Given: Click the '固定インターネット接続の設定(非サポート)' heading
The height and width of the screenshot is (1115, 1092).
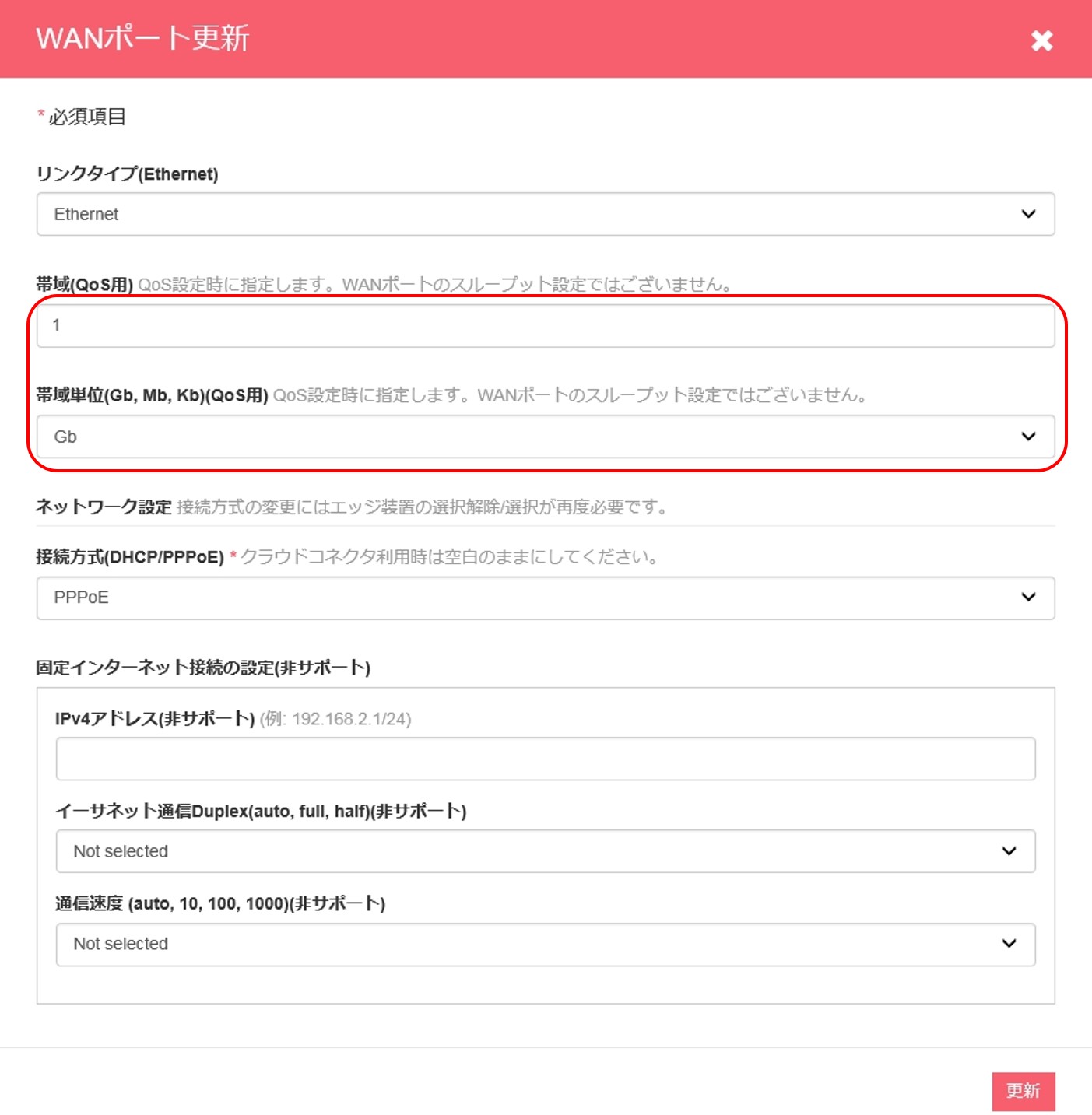Looking at the screenshot, I should (203, 668).
